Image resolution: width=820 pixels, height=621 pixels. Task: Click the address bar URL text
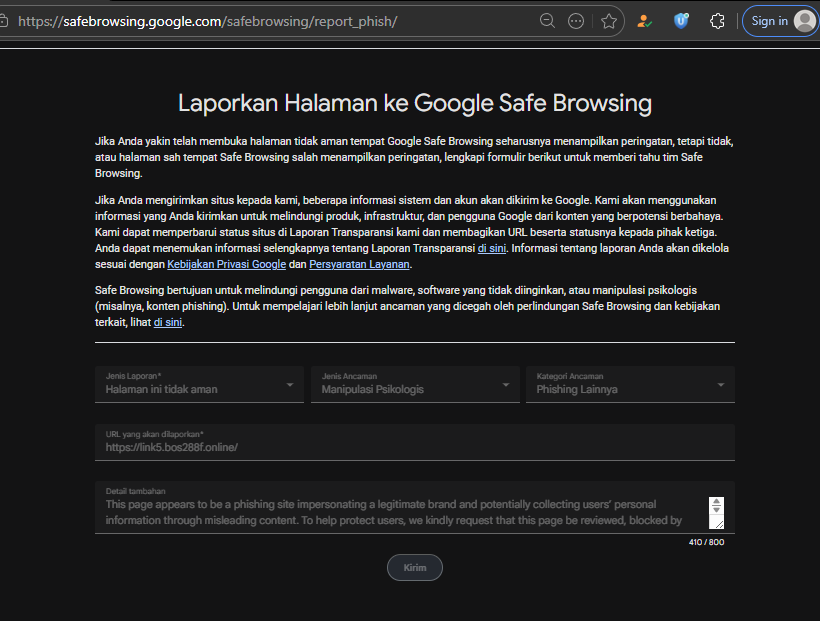[208, 21]
